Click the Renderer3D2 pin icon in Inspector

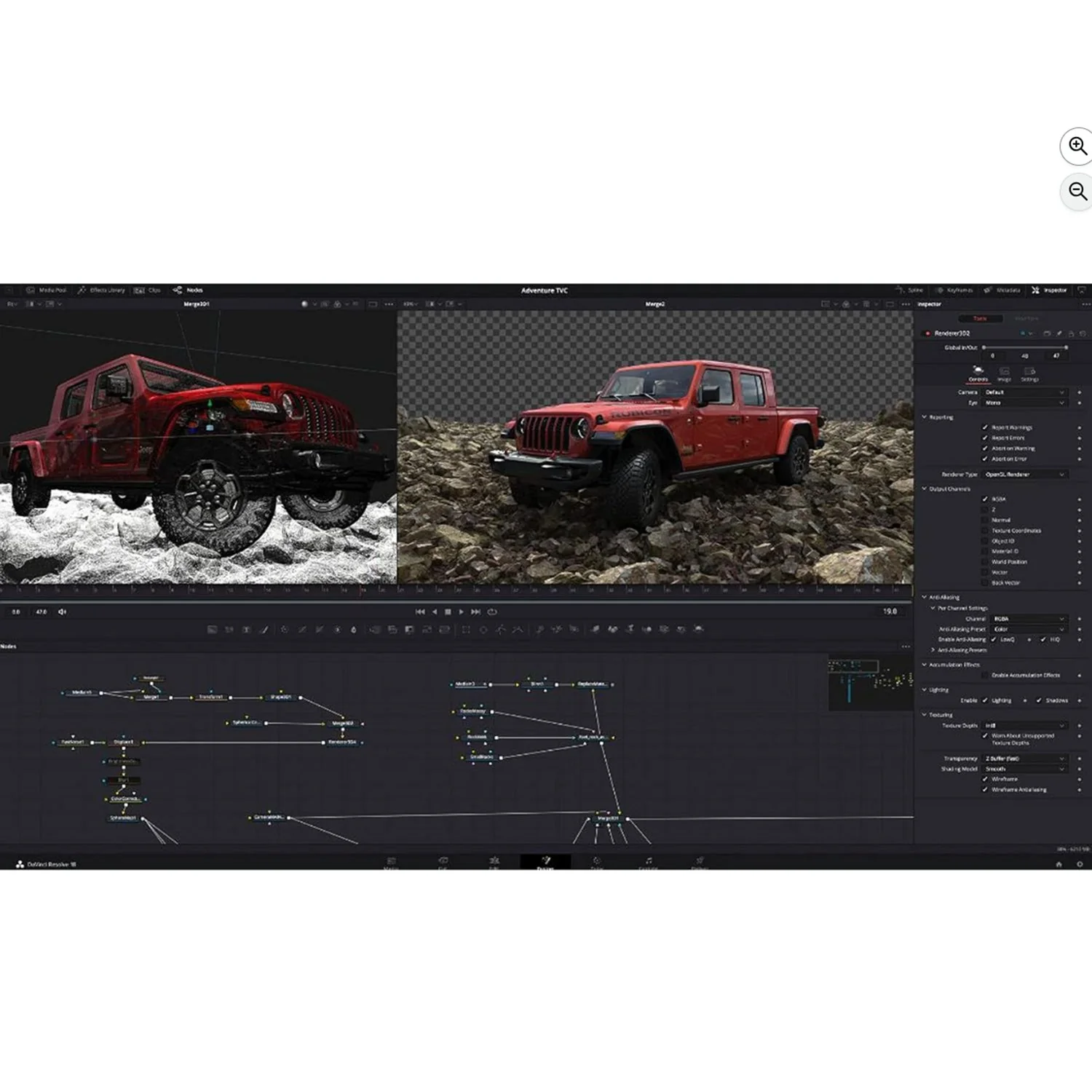point(1059,333)
